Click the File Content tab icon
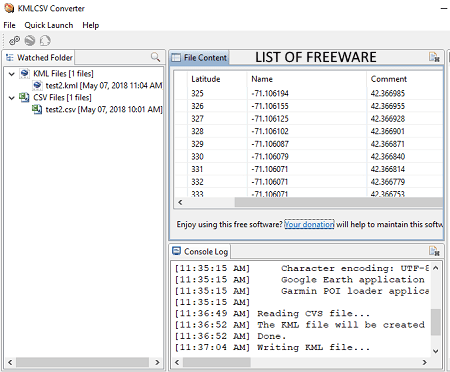 (x=176, y=58)
